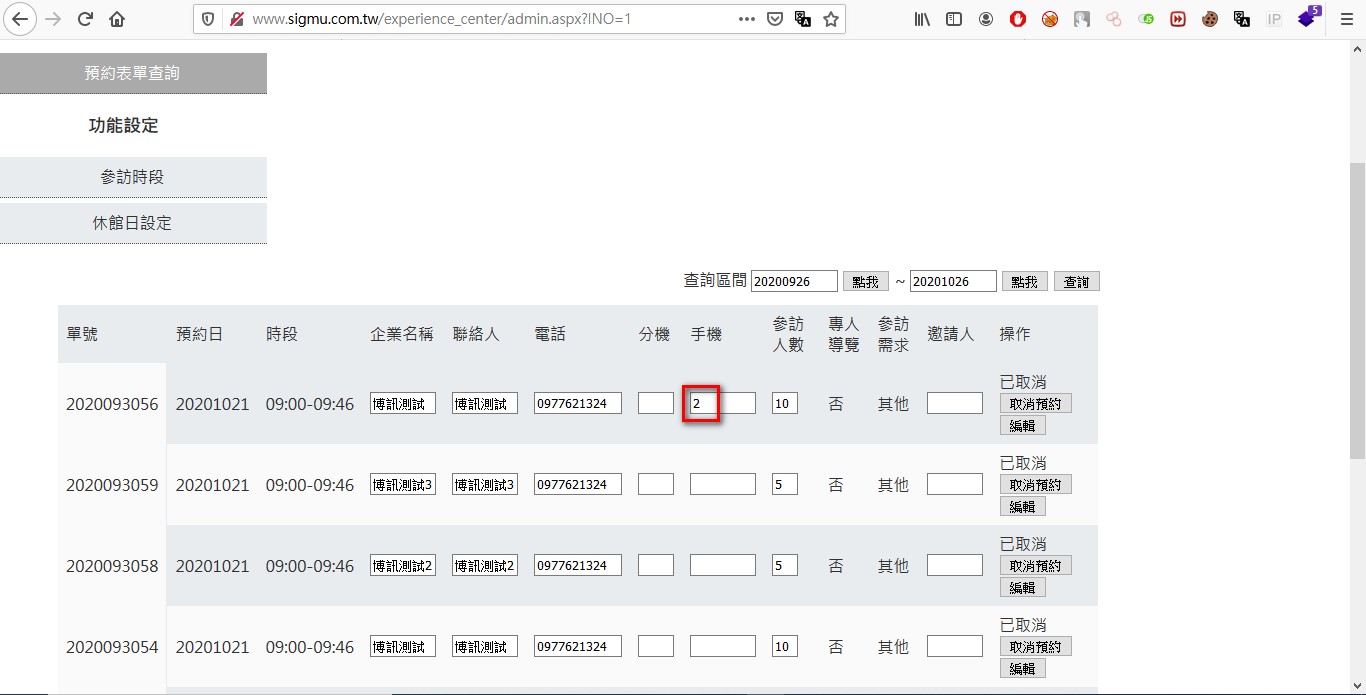Toggle the browser sidebar view icon

(x=954, y=19)
